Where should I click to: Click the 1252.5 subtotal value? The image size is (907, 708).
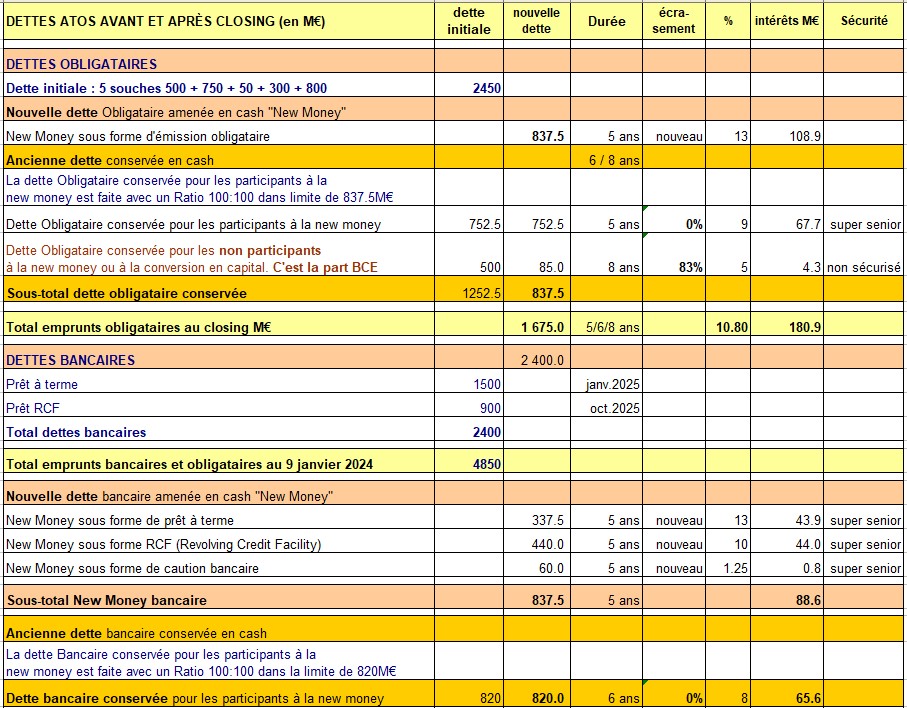482,293
